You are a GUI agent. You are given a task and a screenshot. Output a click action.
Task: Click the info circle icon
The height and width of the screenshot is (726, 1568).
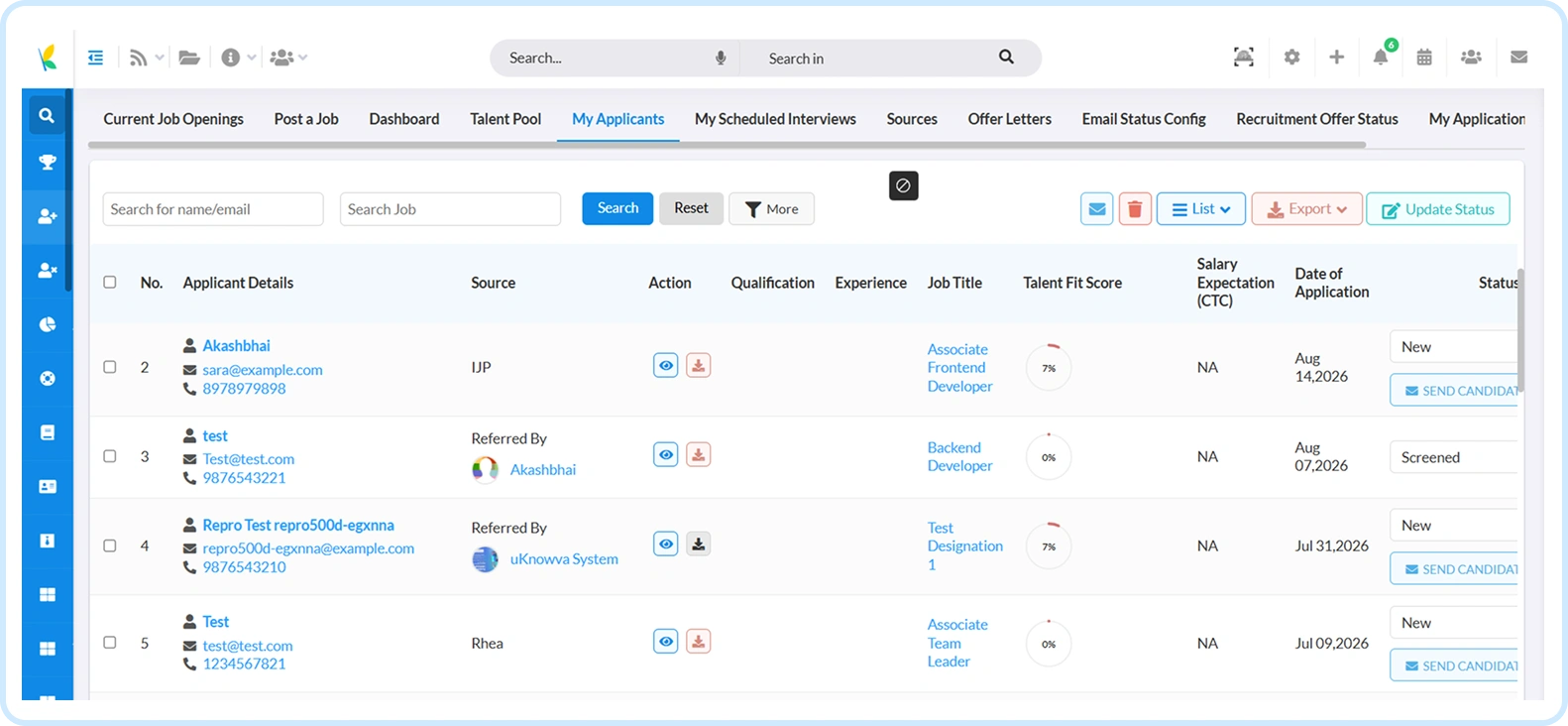click(231, 58)
